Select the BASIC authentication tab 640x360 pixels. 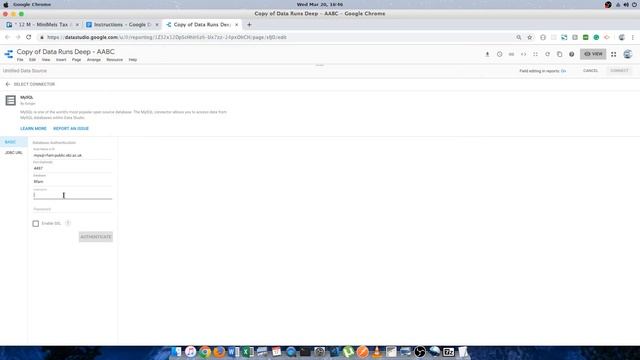tap(13, 142)
